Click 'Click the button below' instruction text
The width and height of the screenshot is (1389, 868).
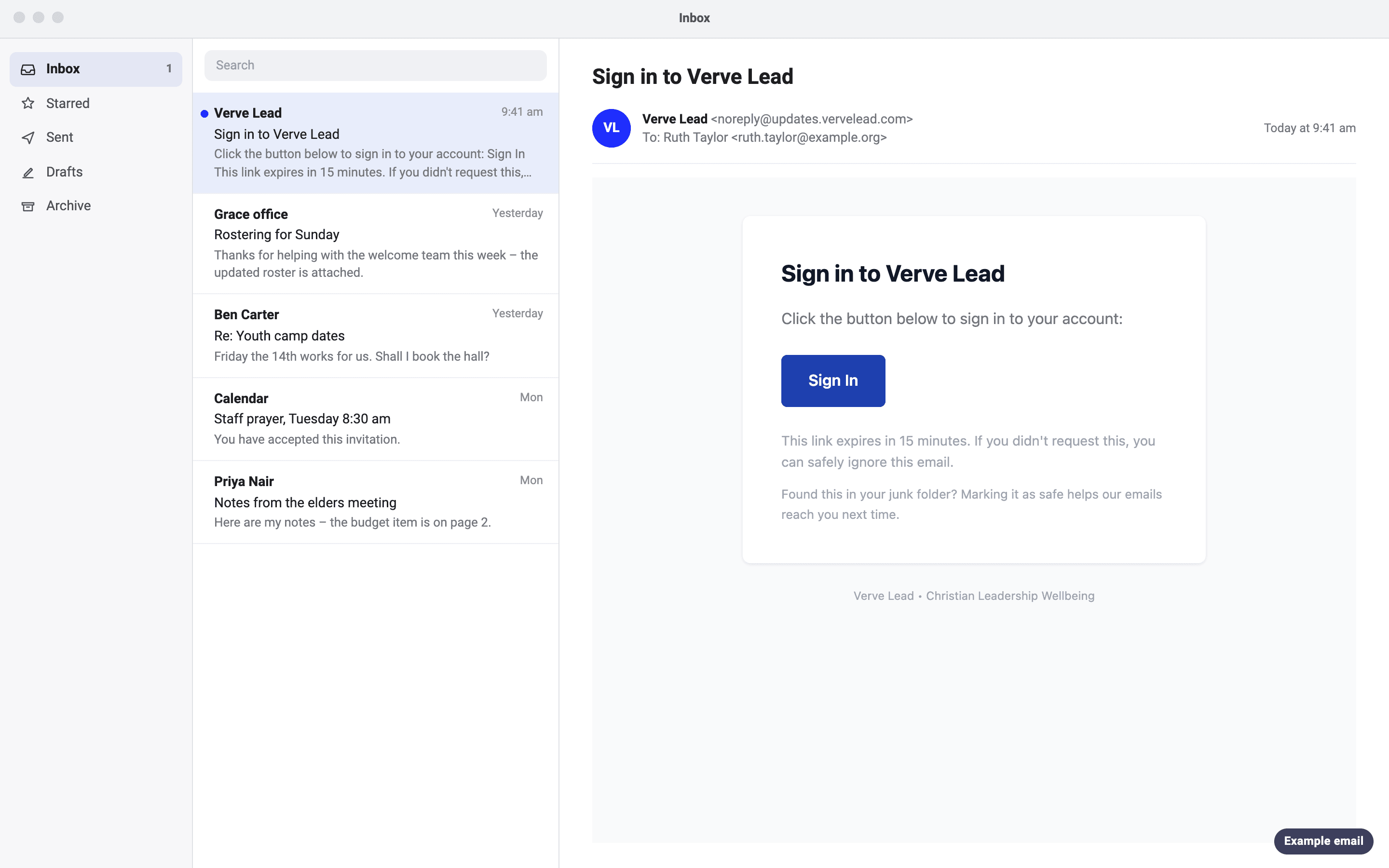point(952,319)
